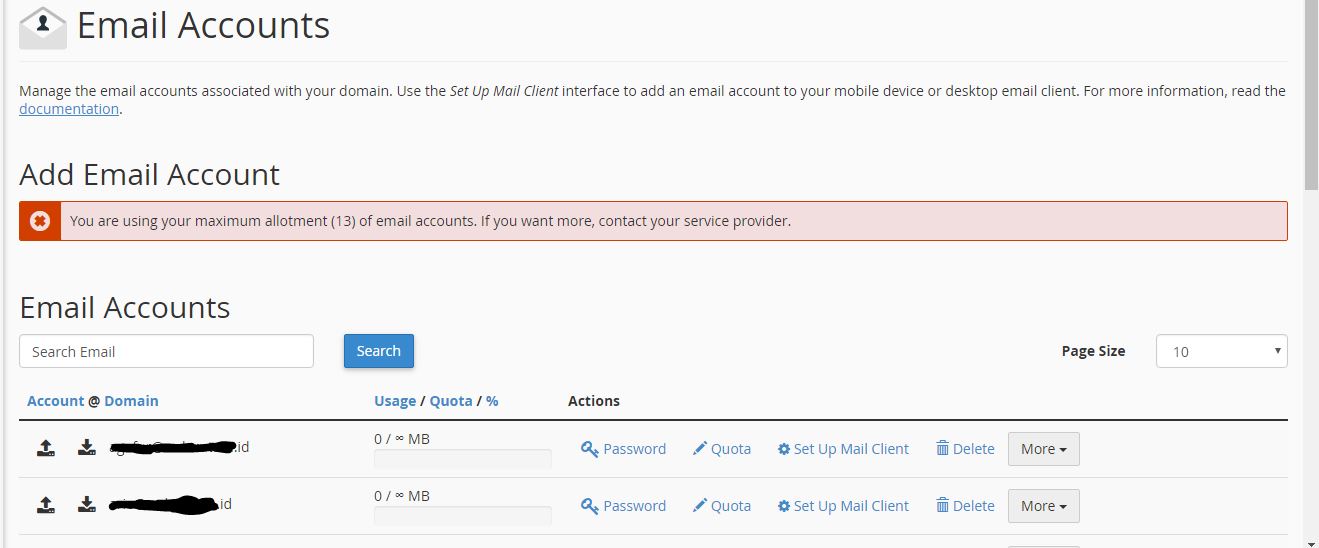Focus the Search Email input field
Screen dimensions: 1319x548
point(166,351)
